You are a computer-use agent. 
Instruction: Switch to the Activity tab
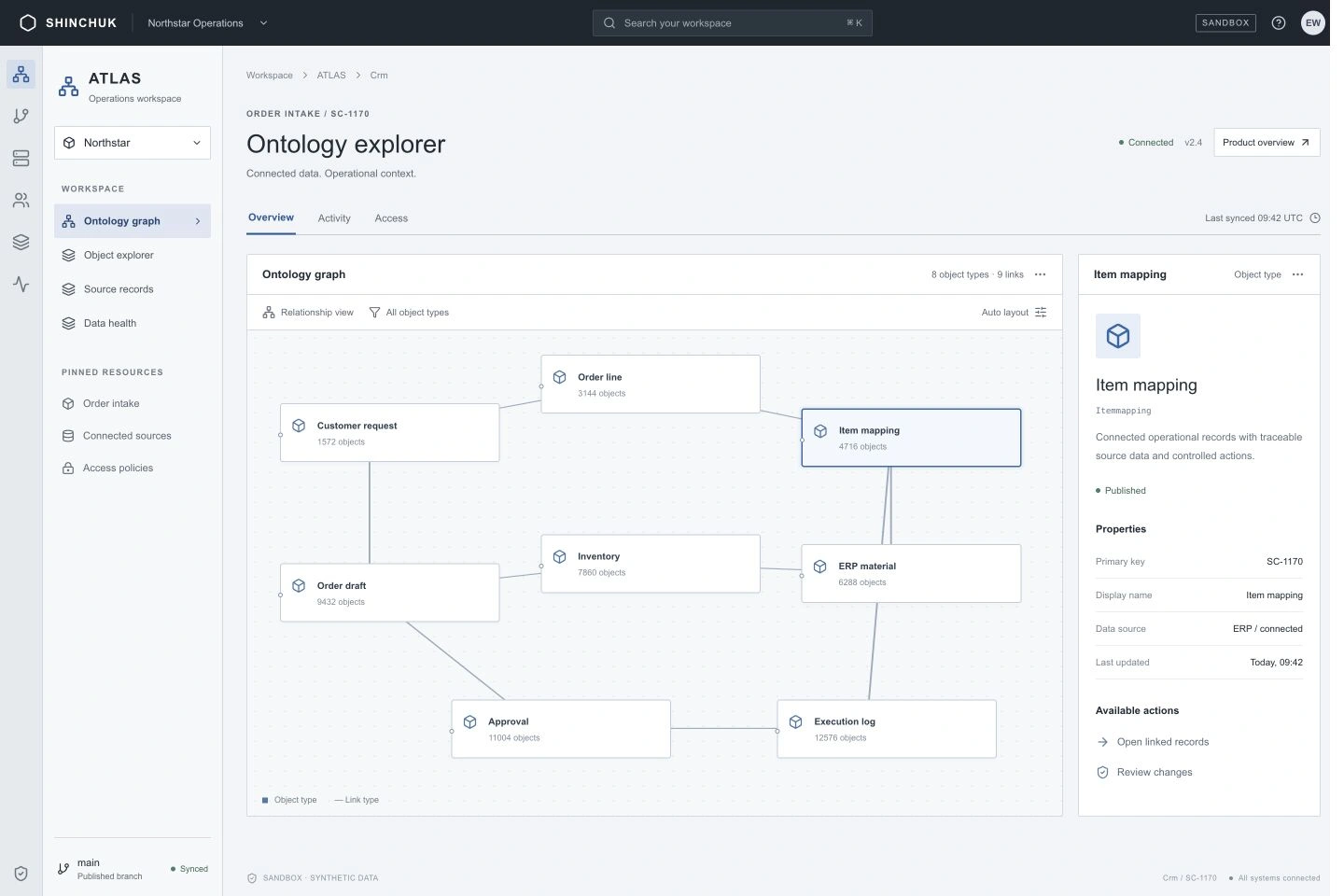pyautogui.click(x=334, y=218)
